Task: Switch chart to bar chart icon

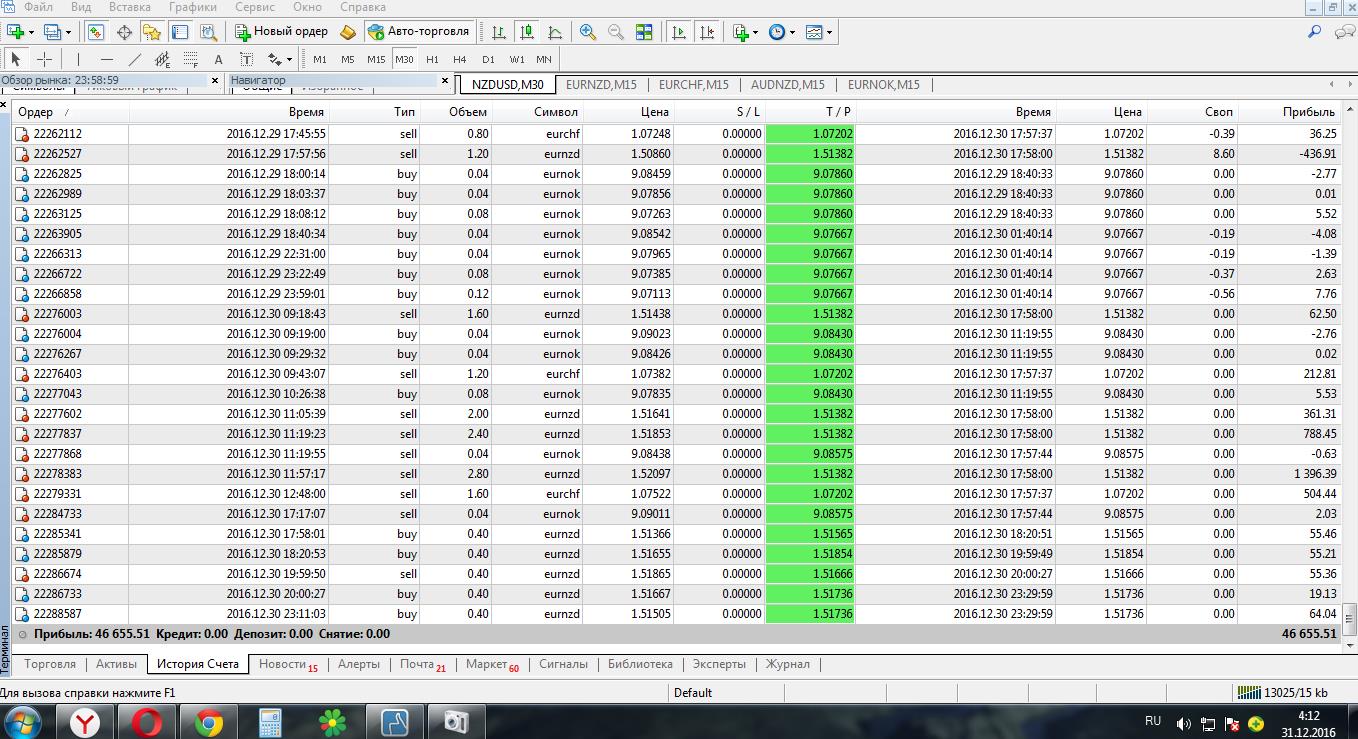Action: click(x=499, y=32)
